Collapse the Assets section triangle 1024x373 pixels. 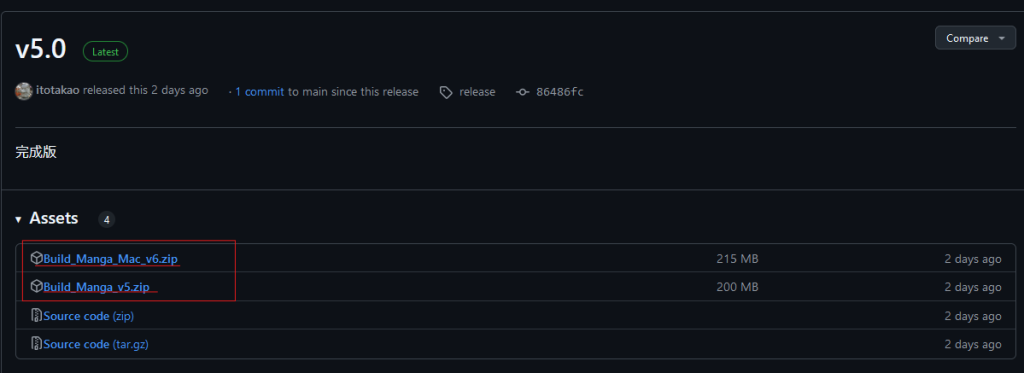click(18, 219)
